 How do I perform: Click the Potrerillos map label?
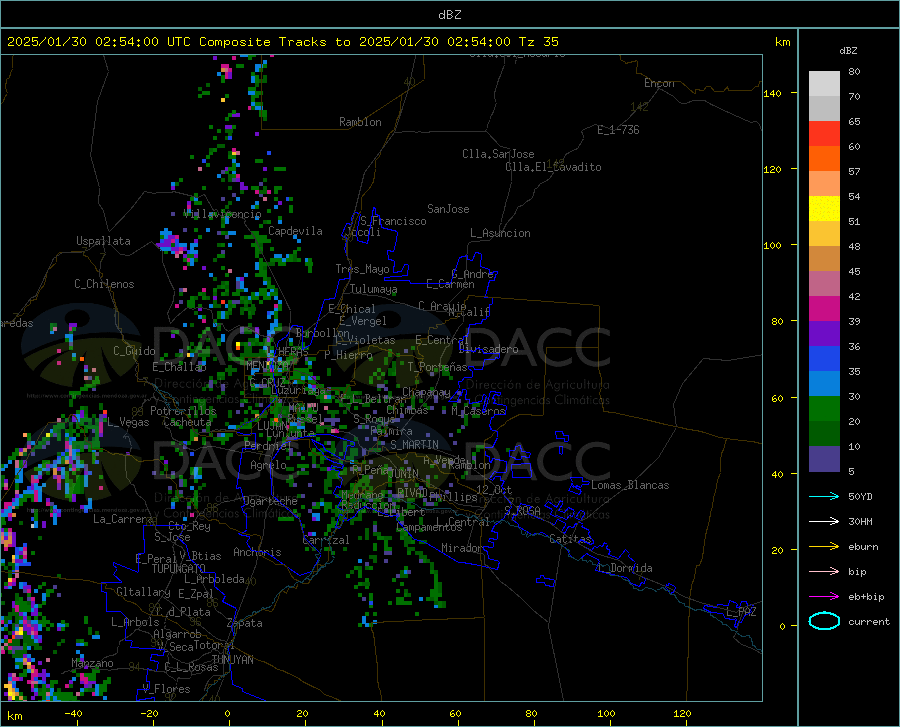coord(183,411)
